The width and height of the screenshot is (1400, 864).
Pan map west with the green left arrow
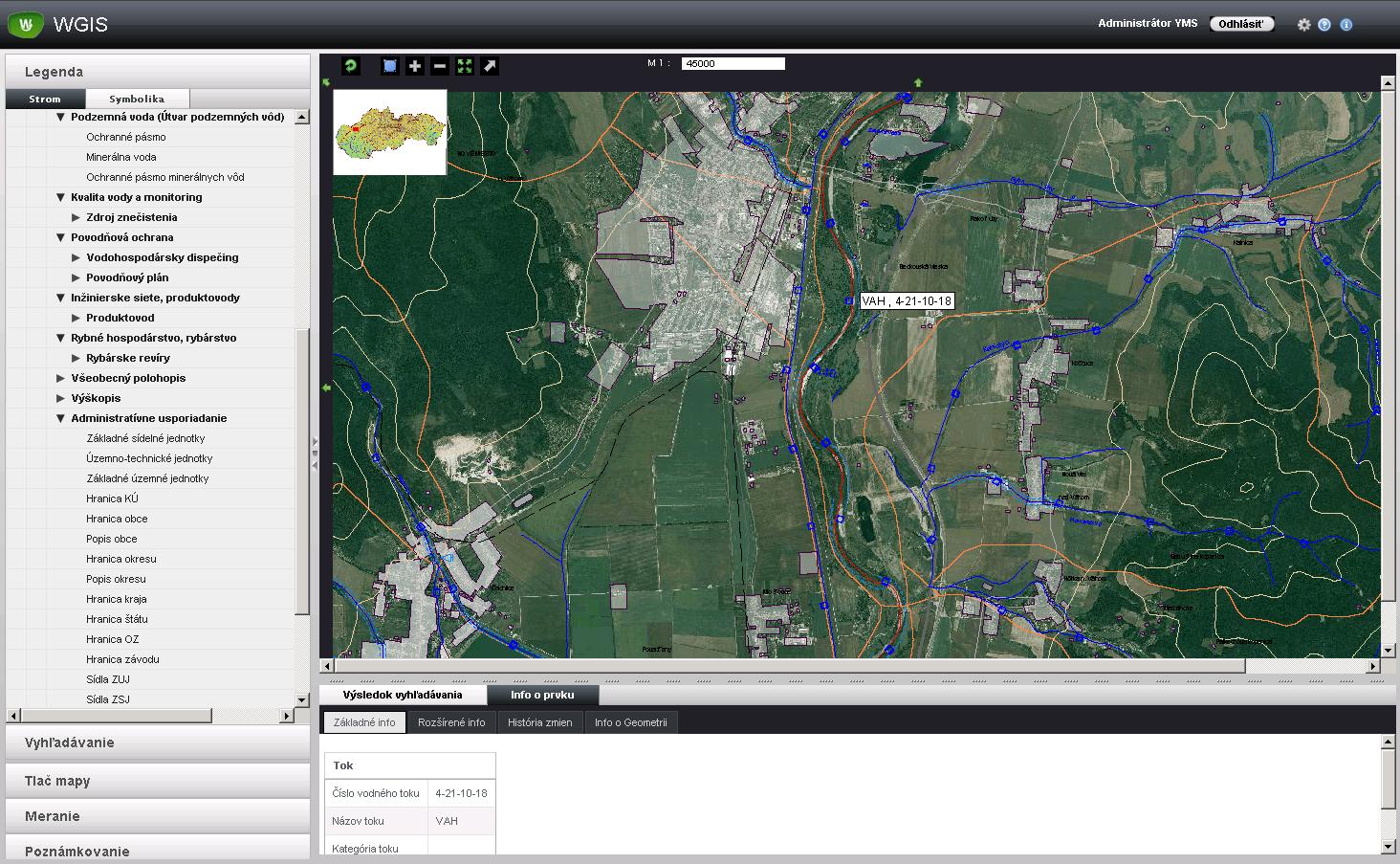point(326,388)
